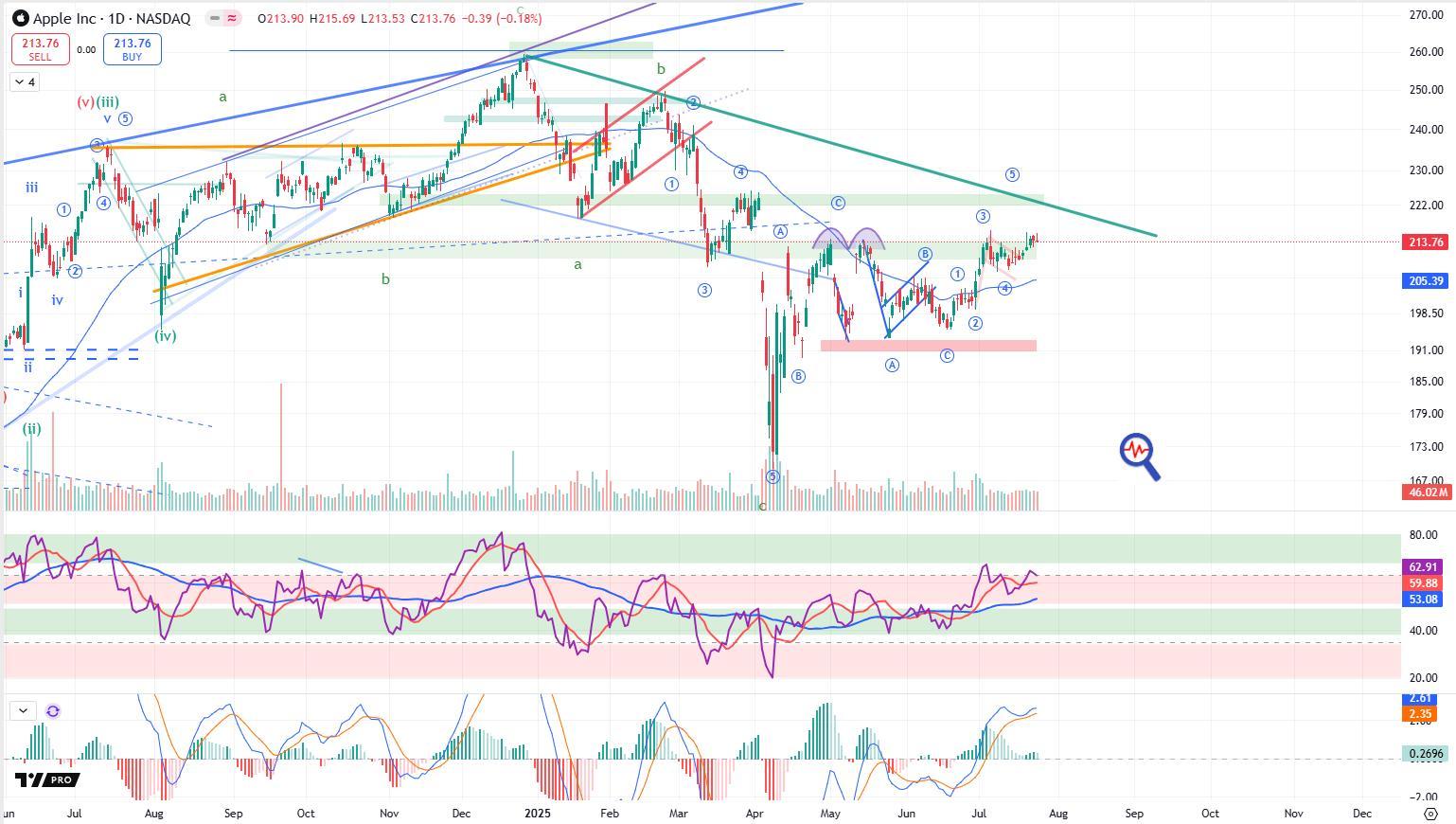Click the pink approximate-sign data status pill
1456x824 pixels.
tap(232, 18)
